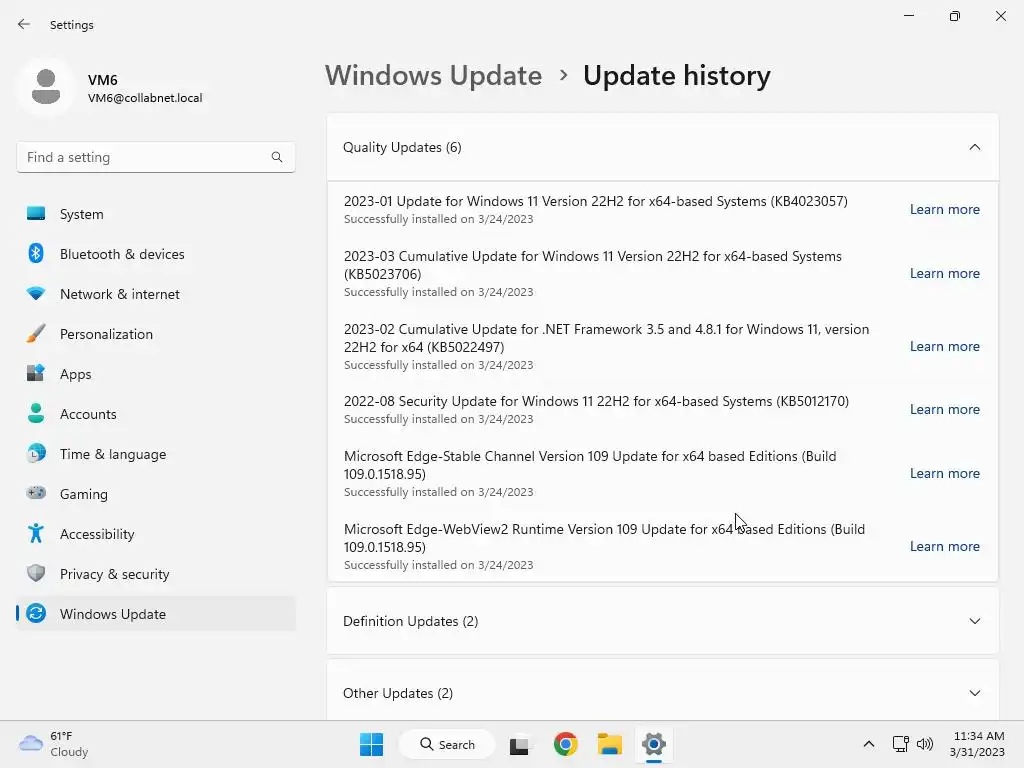This screenshot has height=768, width=1024.
Task: Click the volume speaker tray icon
Action: [925, 744]
